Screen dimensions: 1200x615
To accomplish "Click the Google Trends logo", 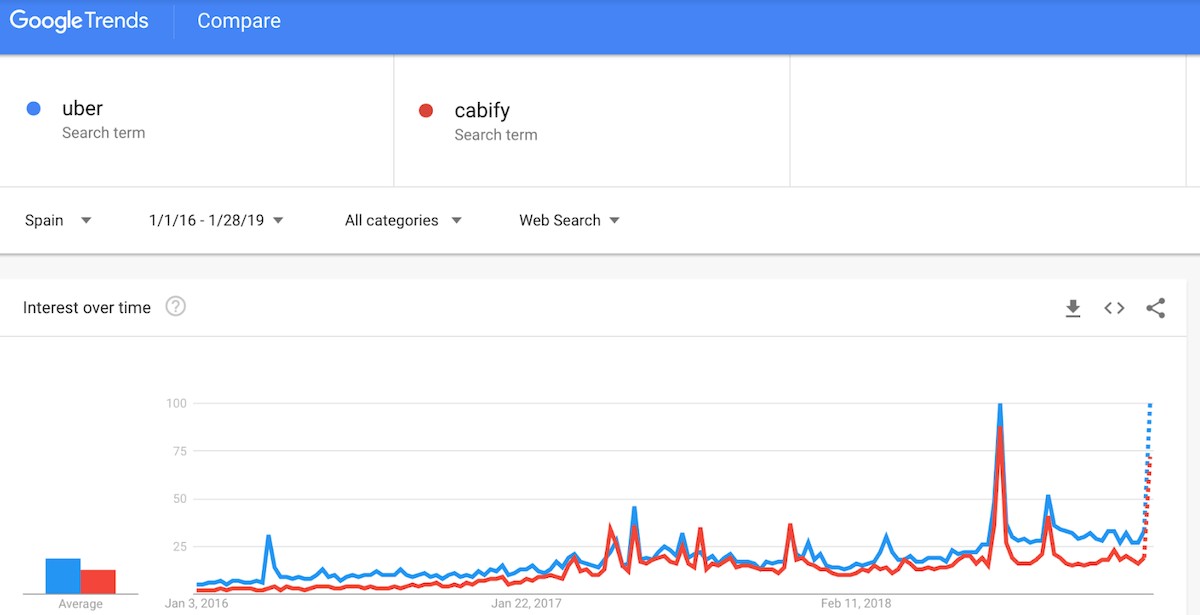I will tap(79, 21).
